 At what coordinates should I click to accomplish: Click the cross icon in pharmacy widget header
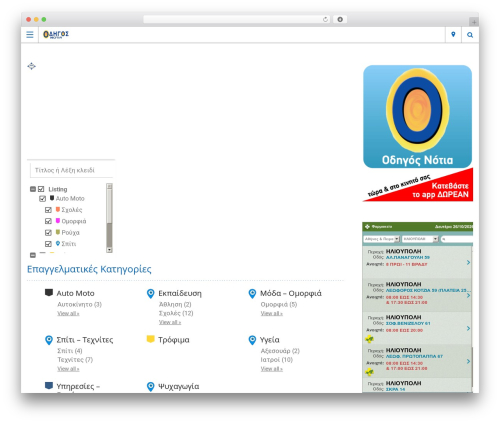click(x=367, y=227)
